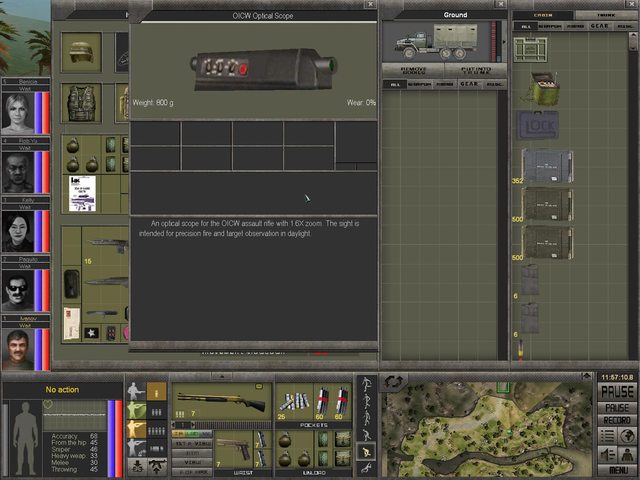Select the tactical vest in the armor slot
The height and width of the screenshot is (480, 640).
point(81,103)
